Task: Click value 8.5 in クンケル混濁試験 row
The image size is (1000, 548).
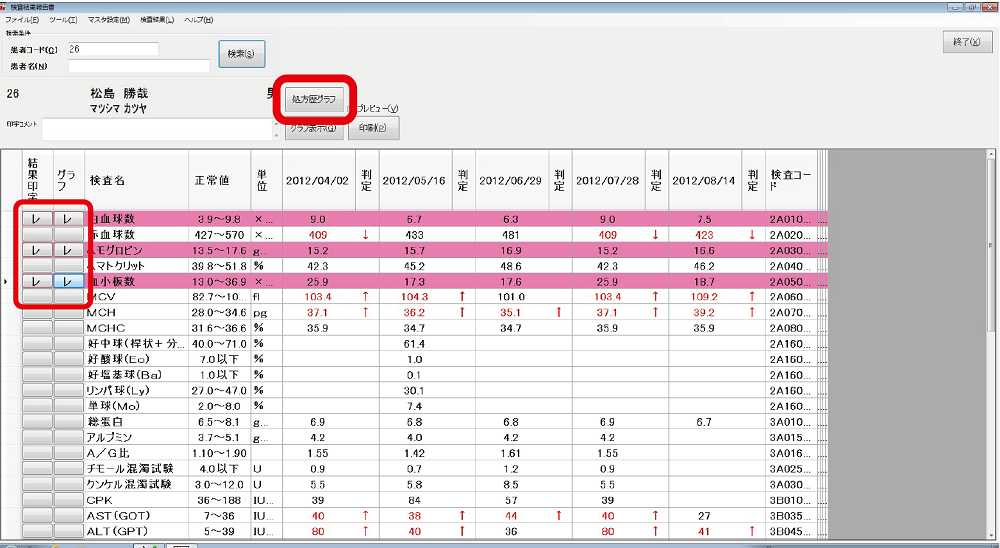Action: pos(511,484)
